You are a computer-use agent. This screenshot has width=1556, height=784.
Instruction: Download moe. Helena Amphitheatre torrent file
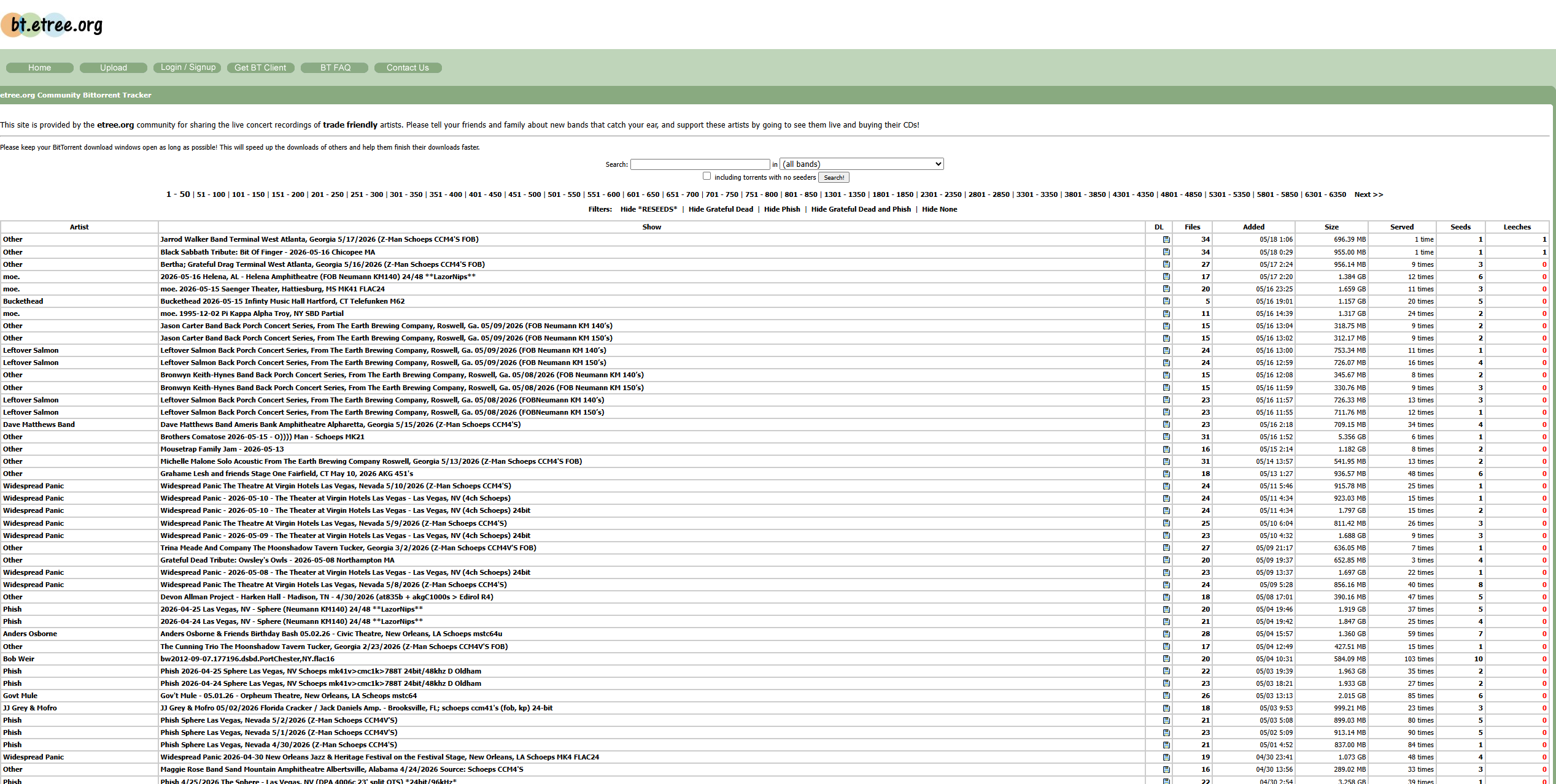[1166, 277]
